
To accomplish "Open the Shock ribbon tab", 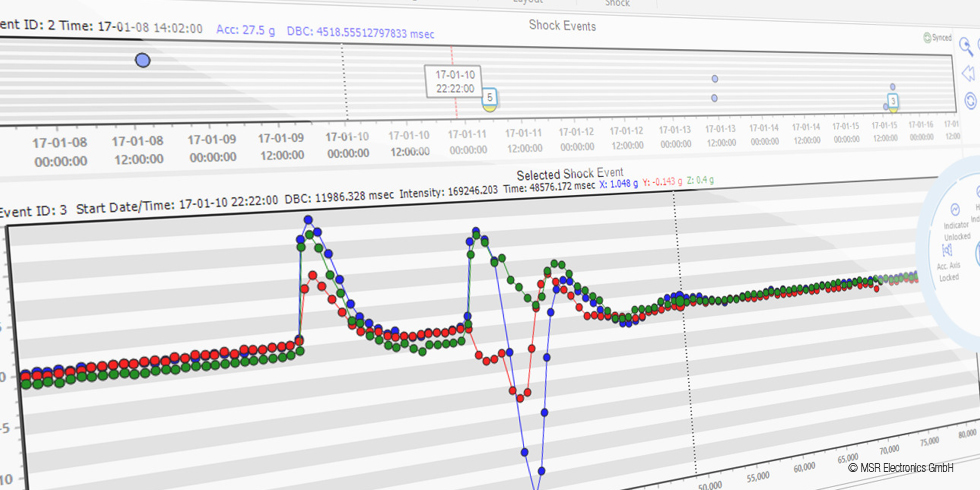I will point(617,3).
